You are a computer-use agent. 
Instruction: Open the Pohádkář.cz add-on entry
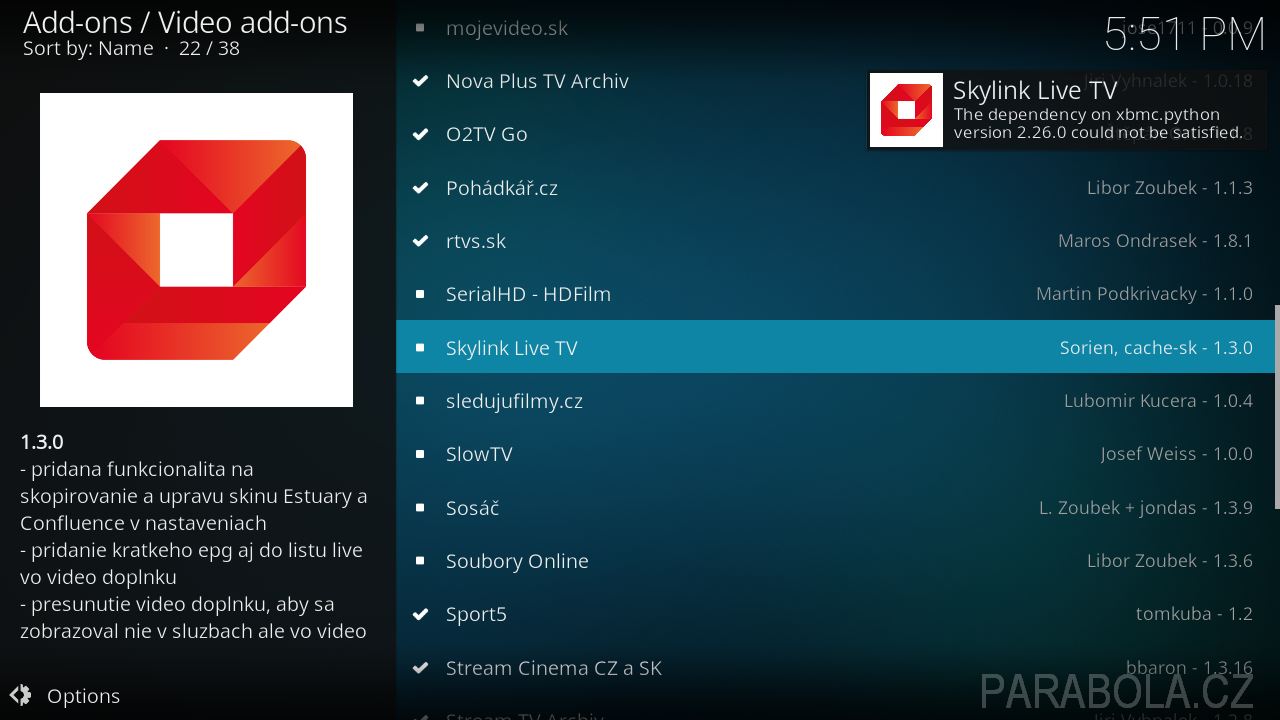[x=835, y=188]
